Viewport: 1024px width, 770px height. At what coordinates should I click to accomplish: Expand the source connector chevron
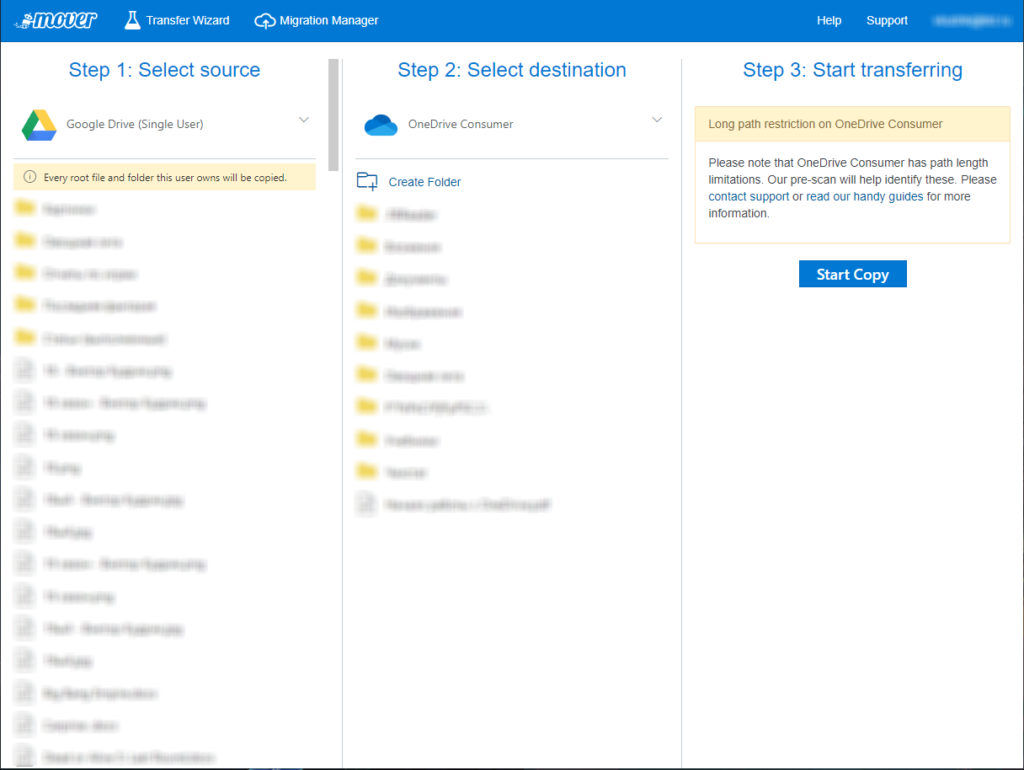(x=304, y=120)
